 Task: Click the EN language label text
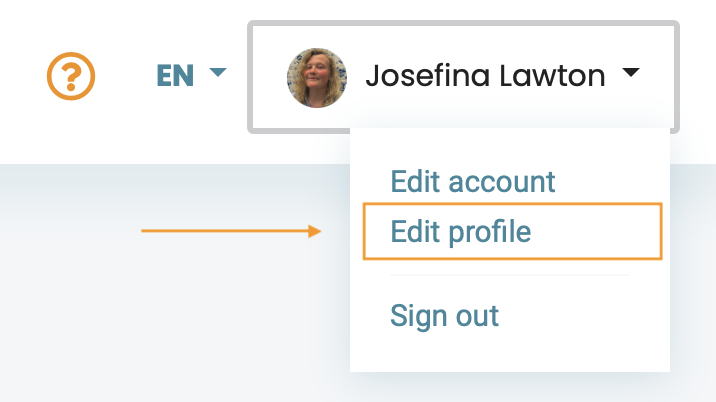[x=175, y=75]
